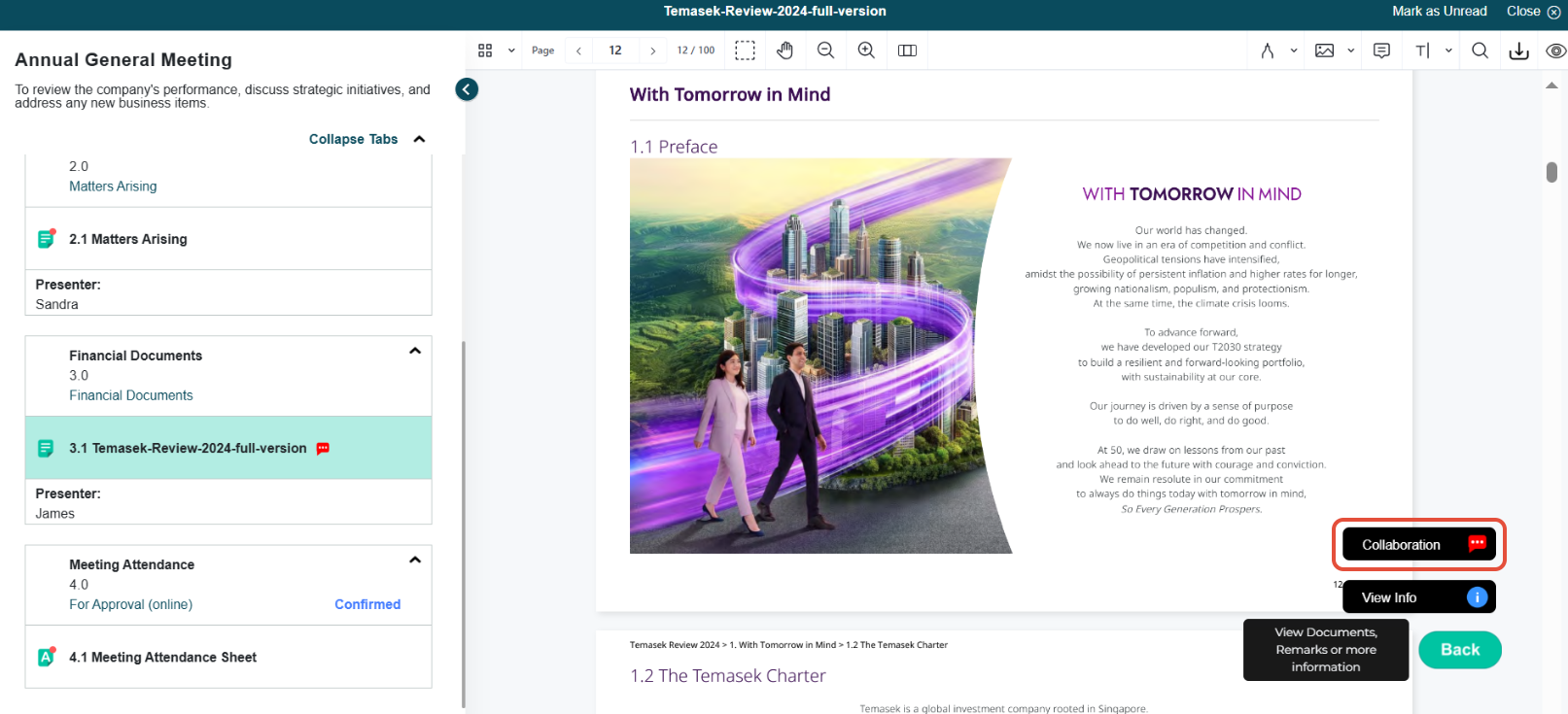Go to the previous page arrow
Screen dimensions: 1568x714
click(x=578, y=51)
